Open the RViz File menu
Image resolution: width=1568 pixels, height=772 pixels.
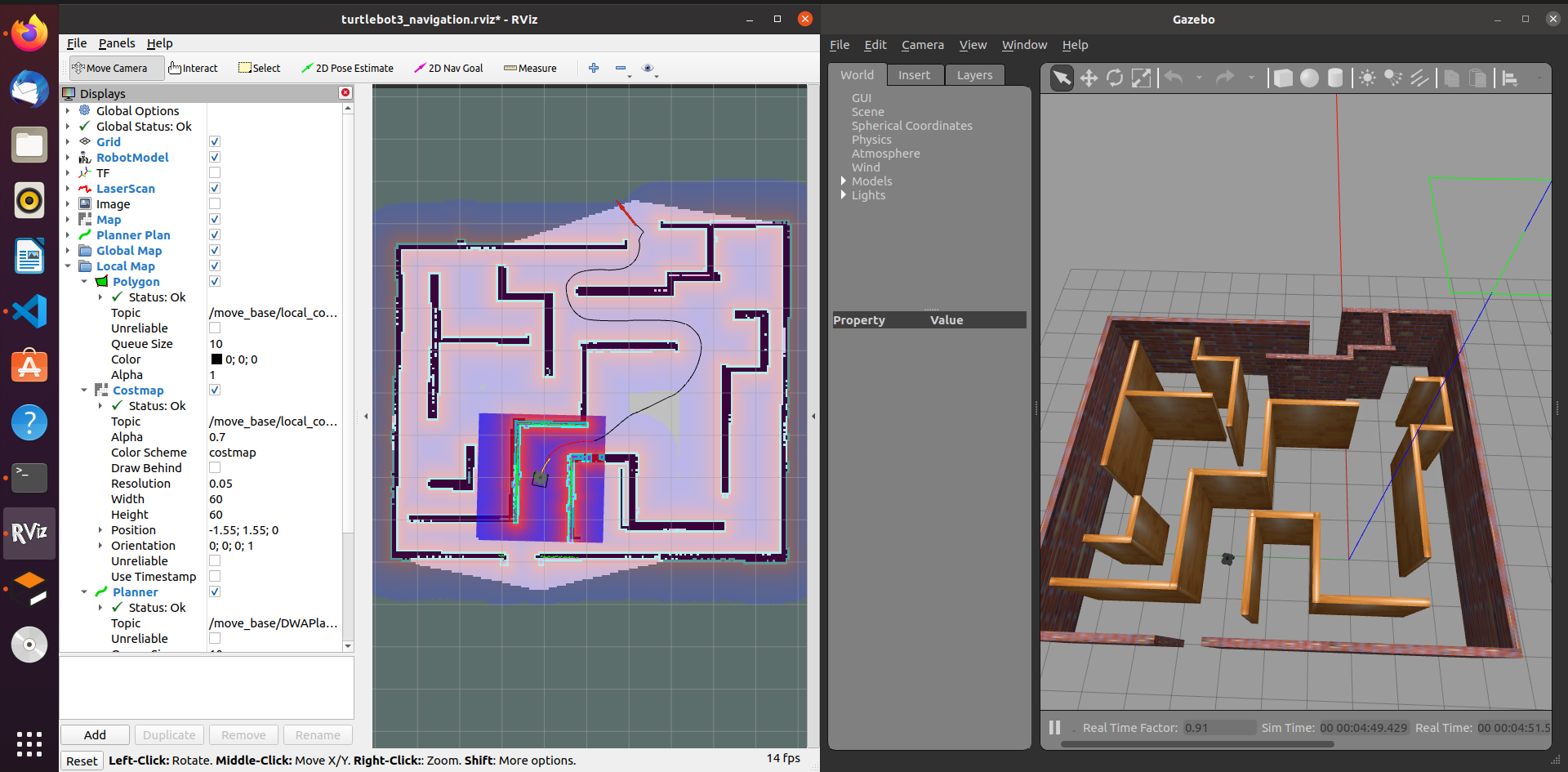pos(77,43)
